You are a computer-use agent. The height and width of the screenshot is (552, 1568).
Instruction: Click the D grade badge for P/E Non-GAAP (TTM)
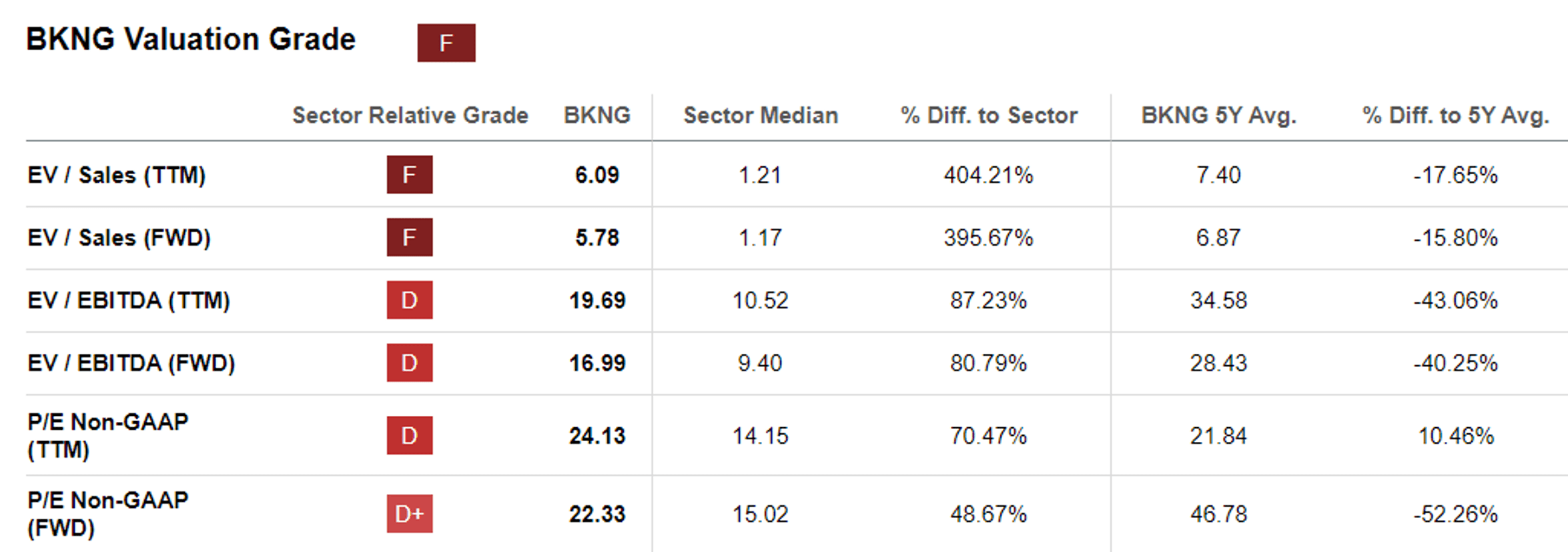tap(409, 436)
